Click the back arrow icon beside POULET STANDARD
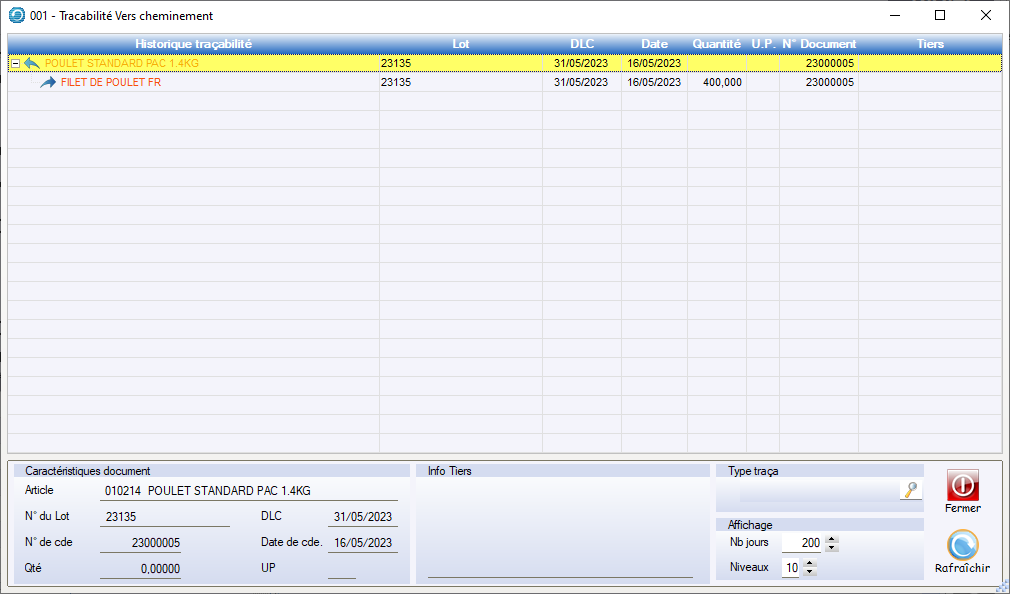The width and height of the screenshot is (1010, 594). [32, 63]
